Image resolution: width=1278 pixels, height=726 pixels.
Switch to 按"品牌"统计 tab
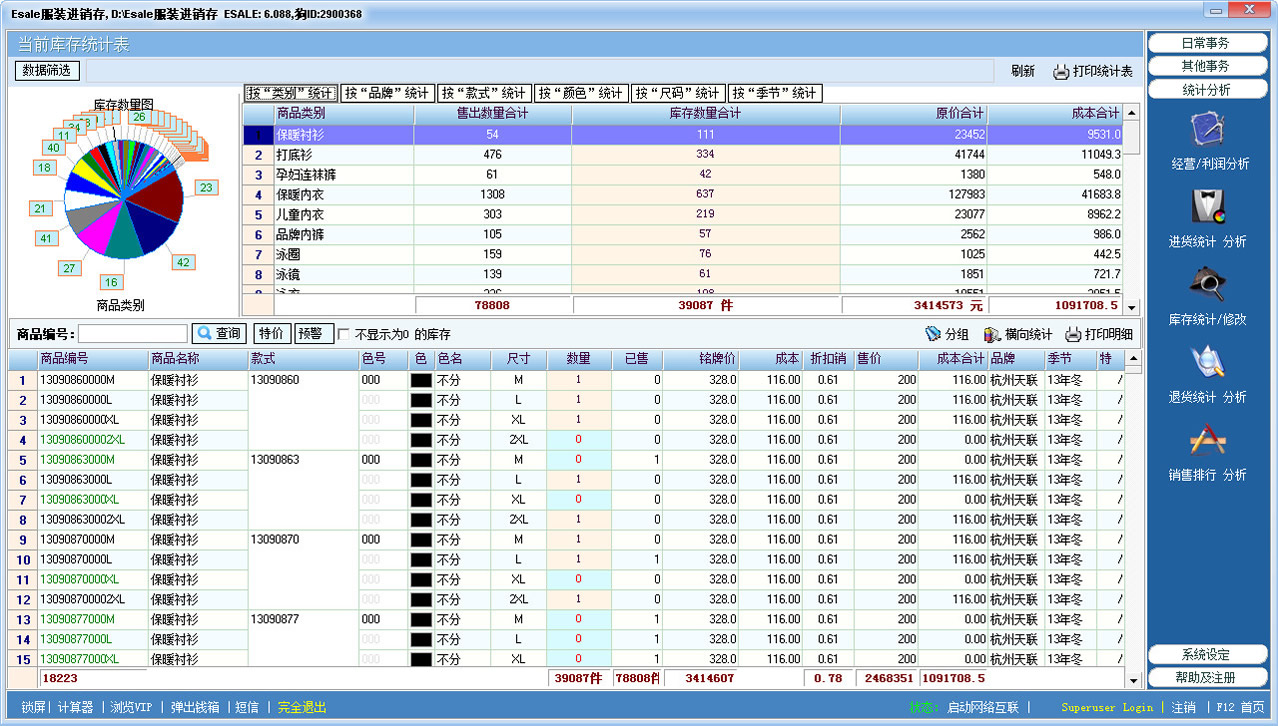pos(387,93)
